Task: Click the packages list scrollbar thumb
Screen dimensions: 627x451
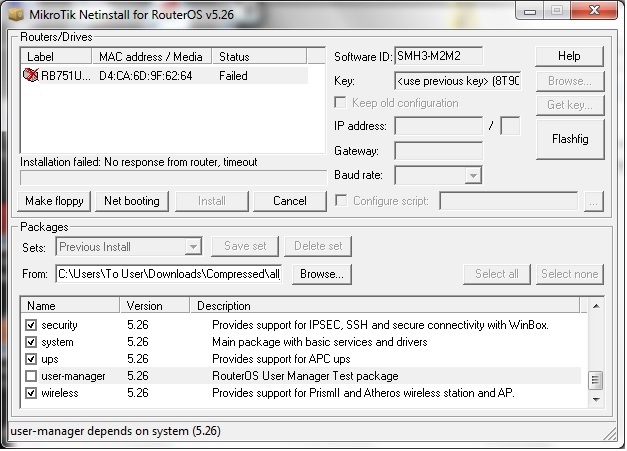Action: click(596, 380)
